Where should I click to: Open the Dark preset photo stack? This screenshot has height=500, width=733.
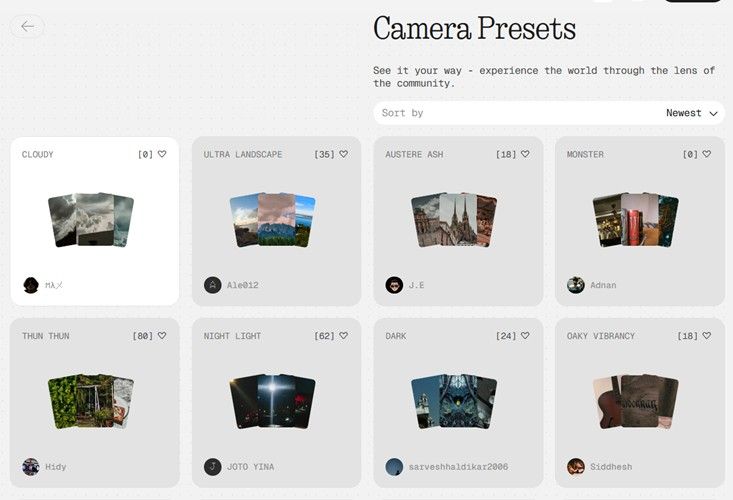point(454,401)
